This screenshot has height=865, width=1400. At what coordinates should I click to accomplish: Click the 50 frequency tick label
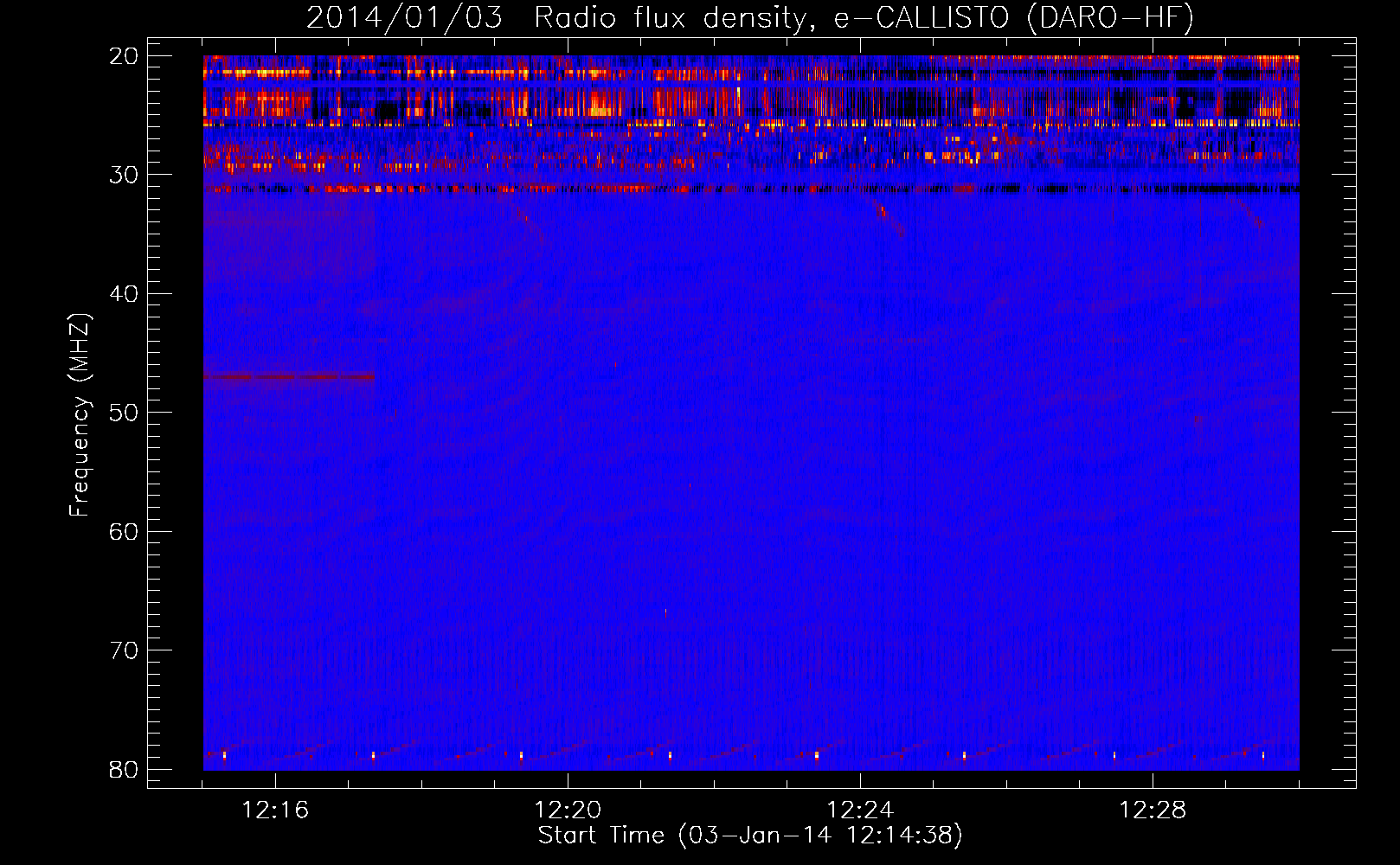(125, 413)
